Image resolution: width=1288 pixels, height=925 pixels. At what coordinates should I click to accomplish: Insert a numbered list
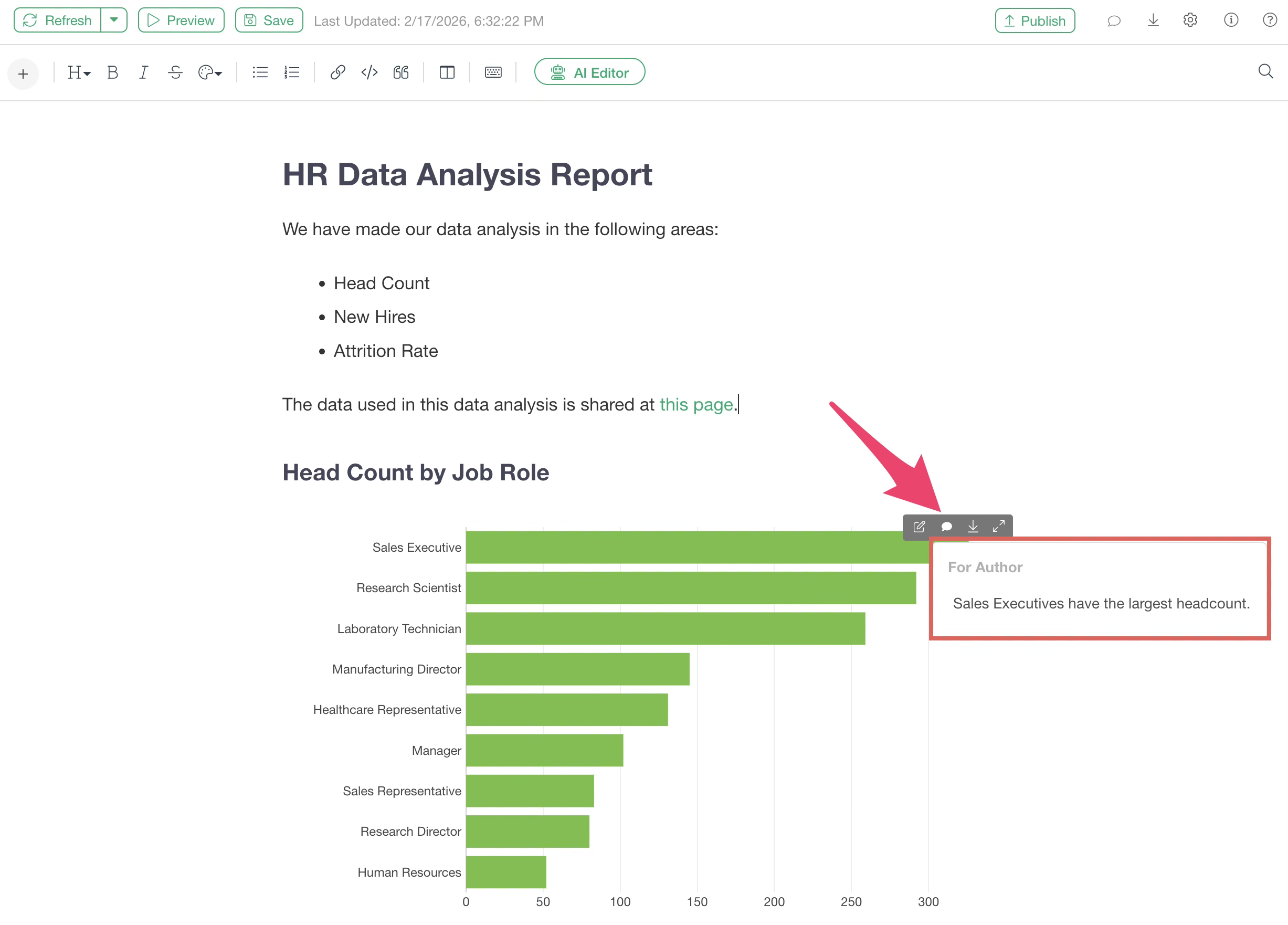pos(292,72)
